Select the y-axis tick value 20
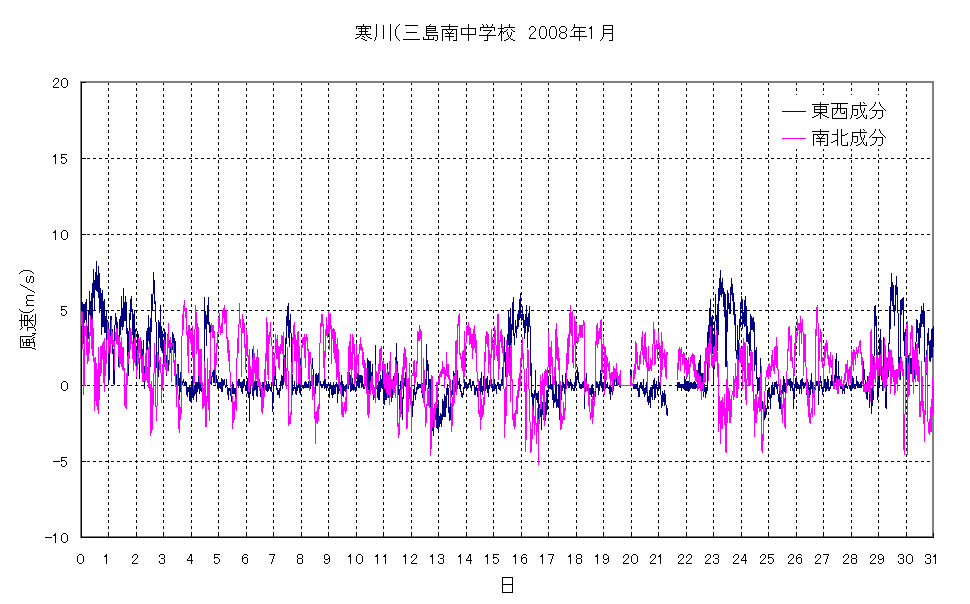The image size is (970, 604). (61, 84)
